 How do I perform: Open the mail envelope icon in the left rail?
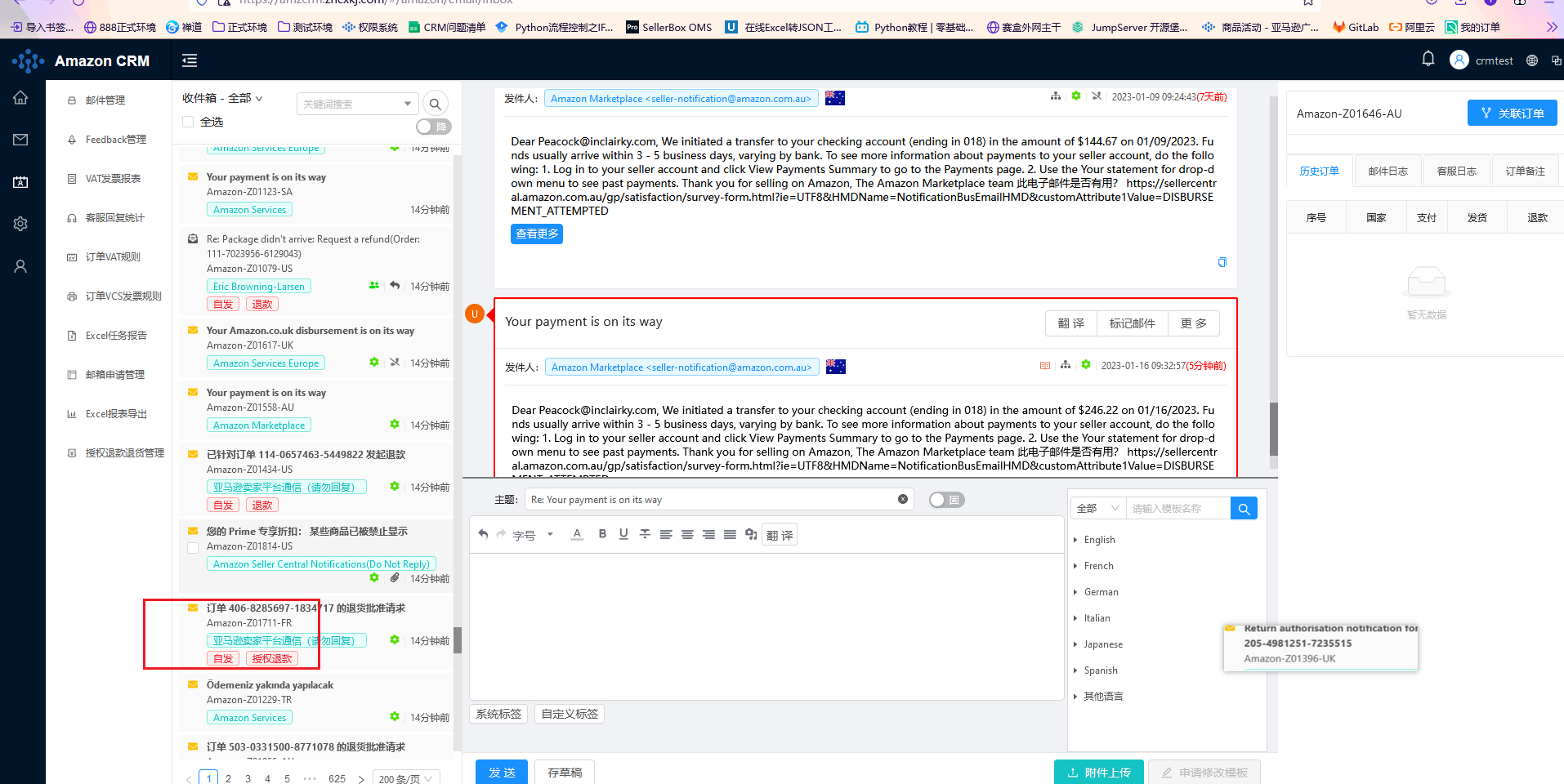(20, 140)
